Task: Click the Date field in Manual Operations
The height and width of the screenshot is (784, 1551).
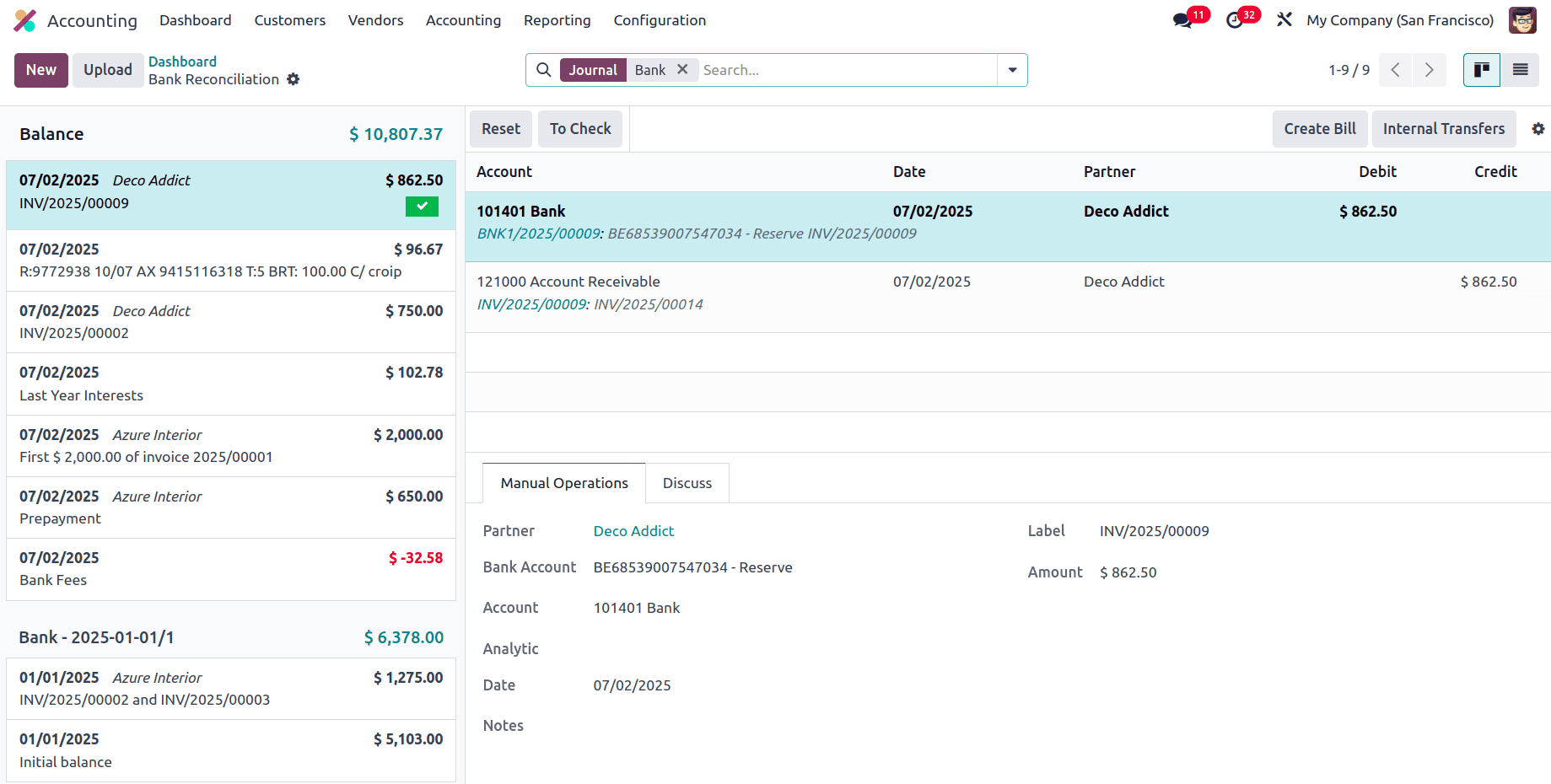Action: (x=632, y=685)
